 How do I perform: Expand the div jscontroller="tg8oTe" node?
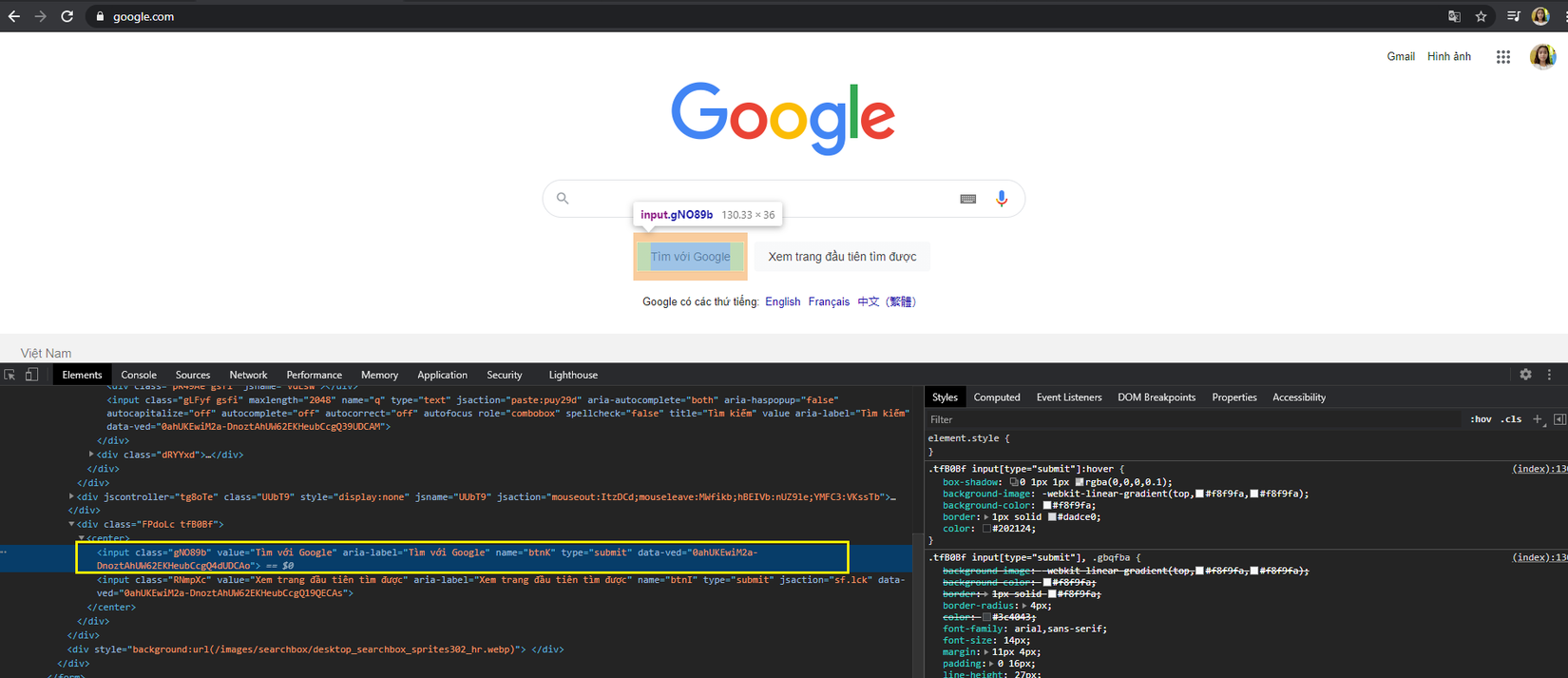(71, 496)
